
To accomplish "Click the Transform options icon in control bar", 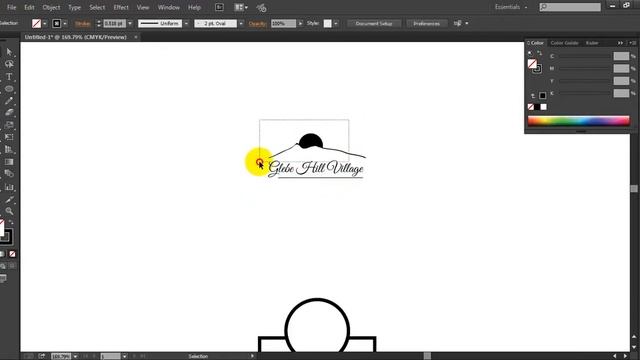I will [x=458, y=24].
